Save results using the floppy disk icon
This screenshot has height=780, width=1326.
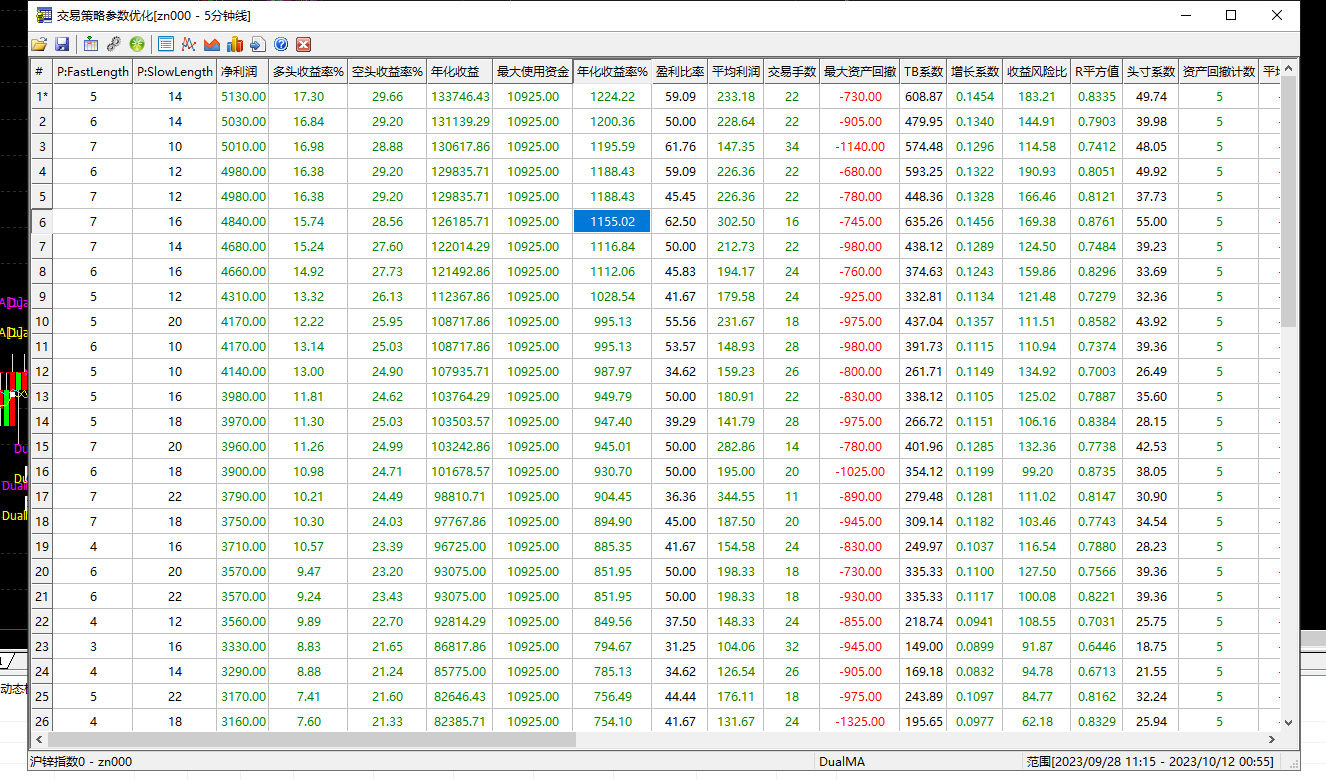pos(62,44)
